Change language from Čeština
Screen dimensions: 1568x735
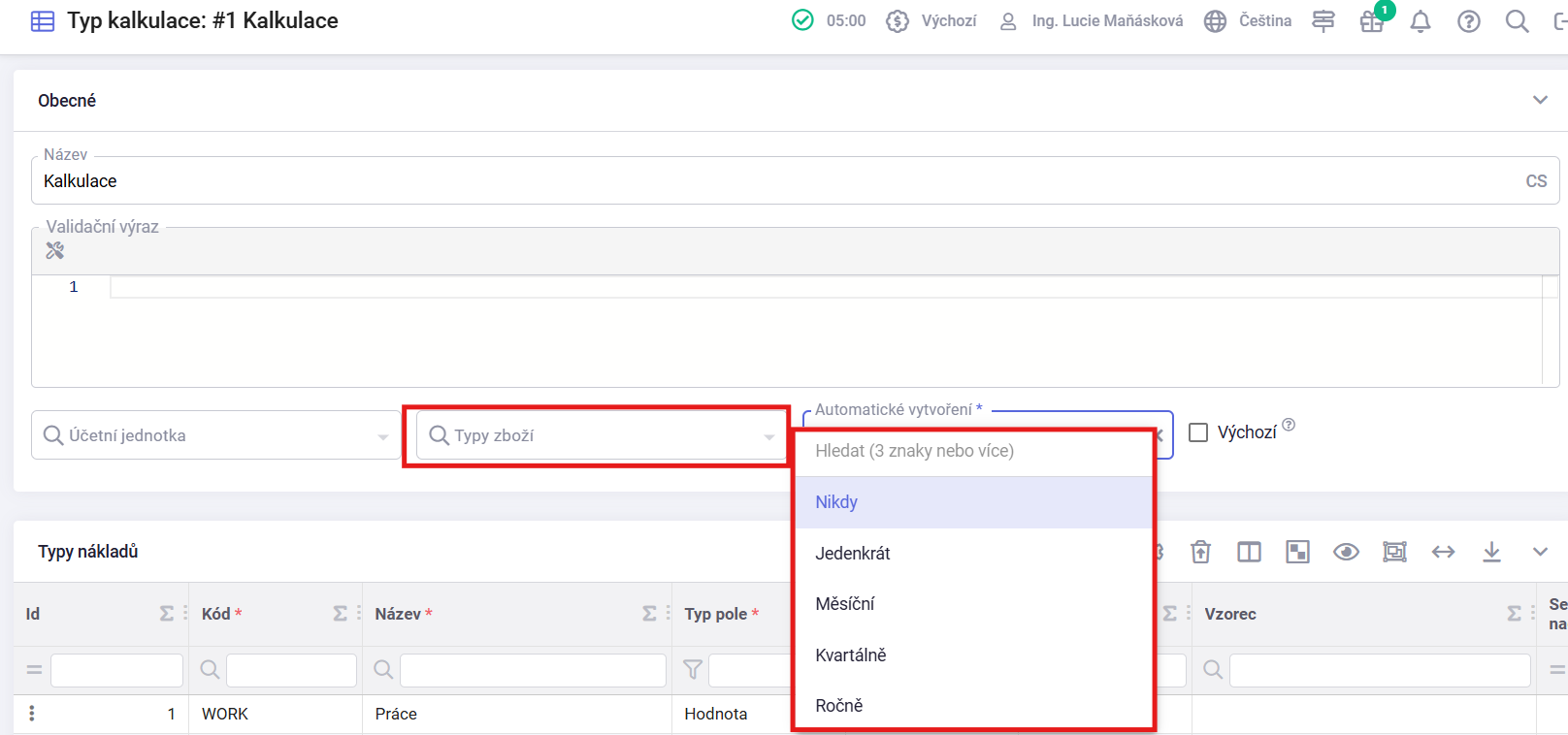click(x=1248, y=20)
